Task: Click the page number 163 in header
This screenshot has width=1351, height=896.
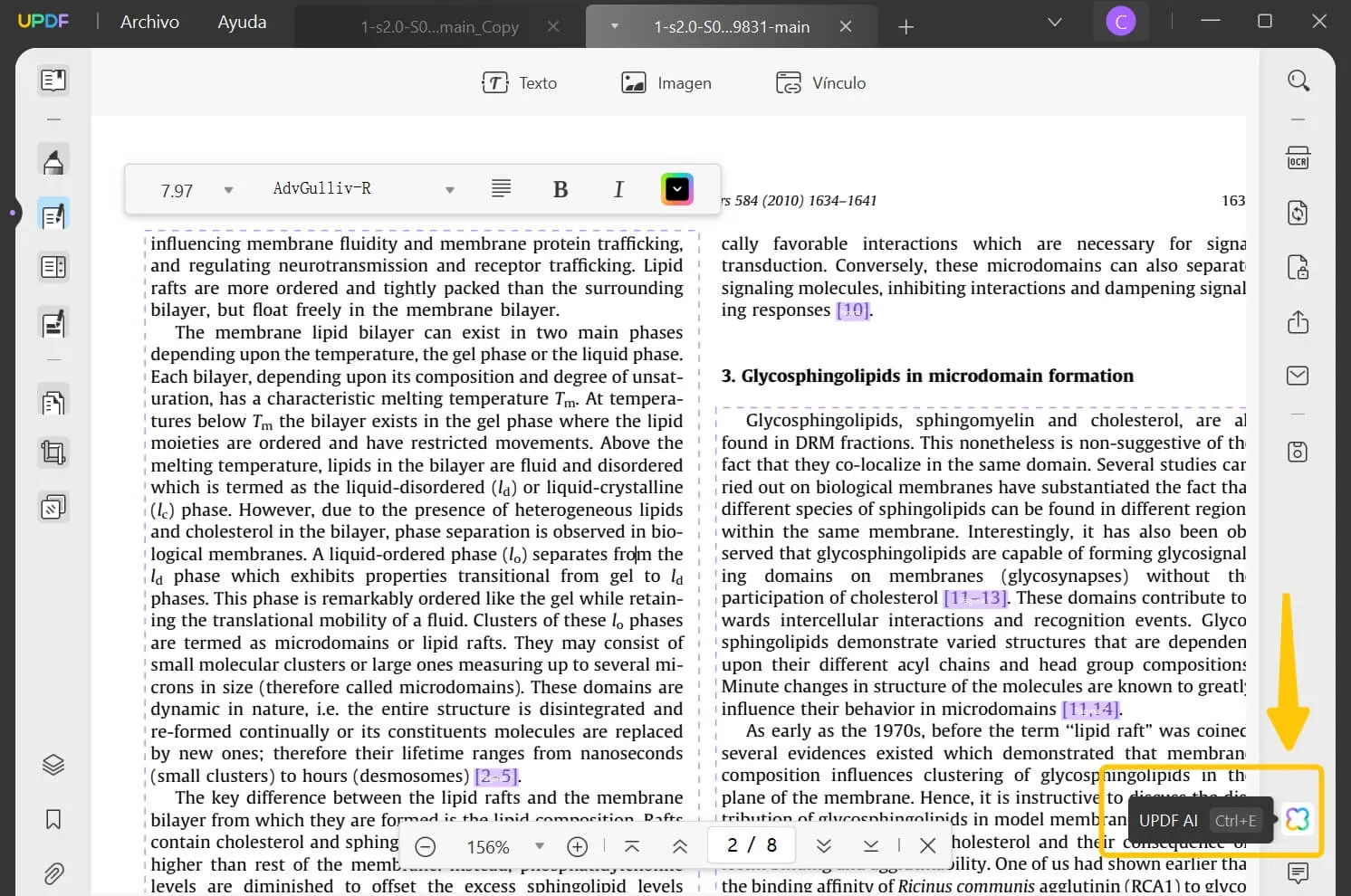Action: point(1233,201)
